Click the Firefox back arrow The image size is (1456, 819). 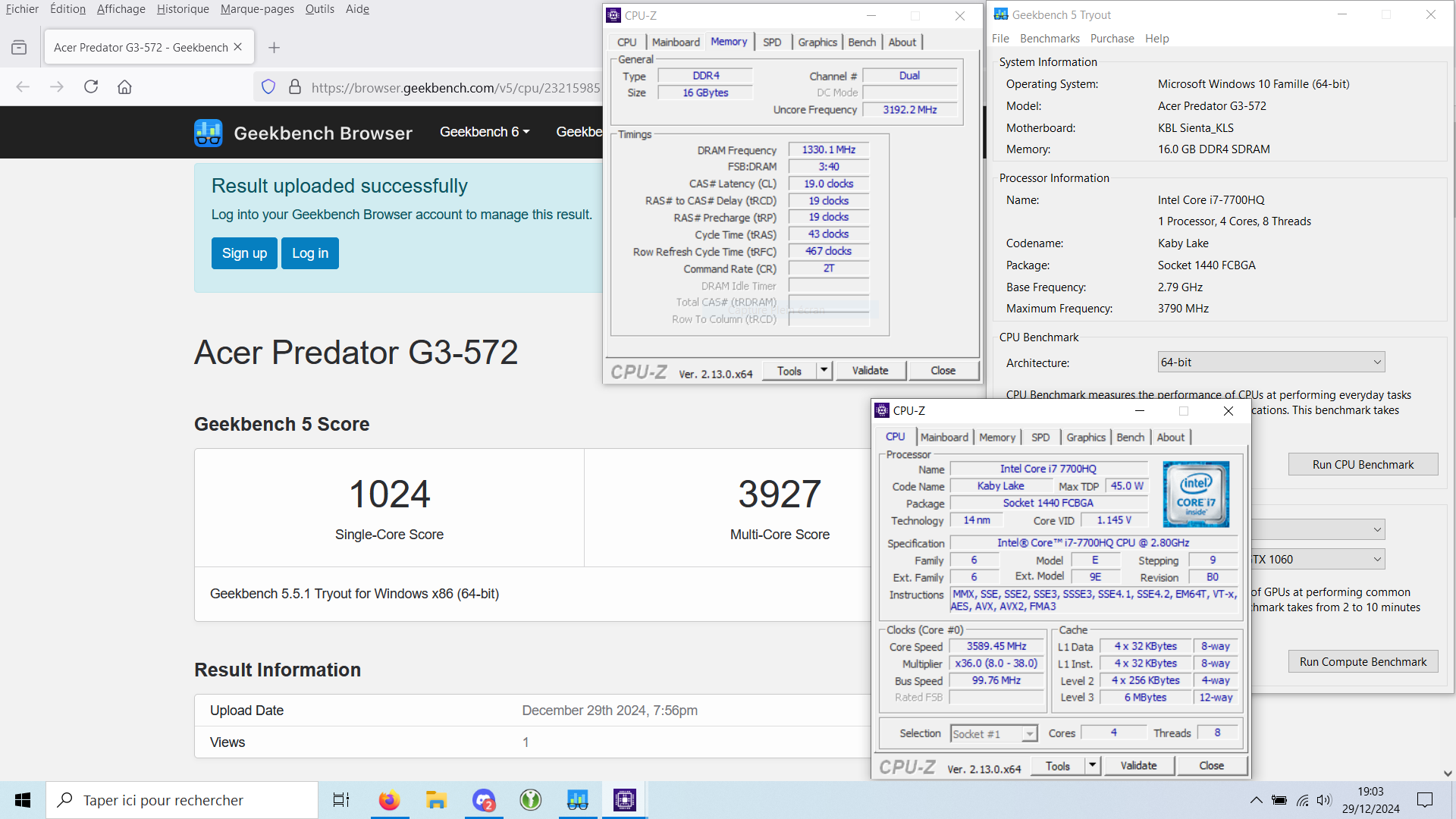(23, 87)
